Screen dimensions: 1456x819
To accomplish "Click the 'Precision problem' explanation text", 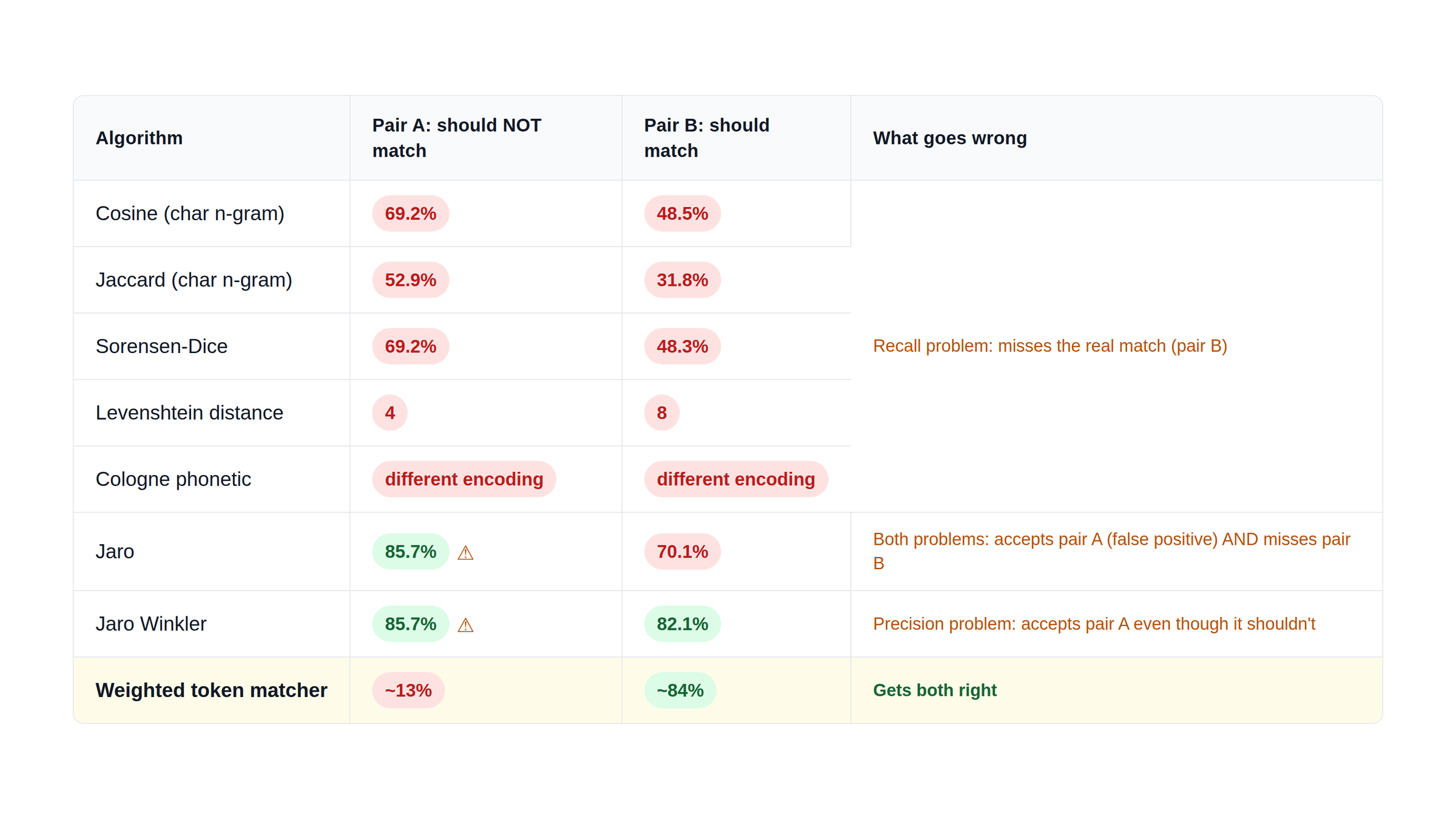I will 1094,624.
